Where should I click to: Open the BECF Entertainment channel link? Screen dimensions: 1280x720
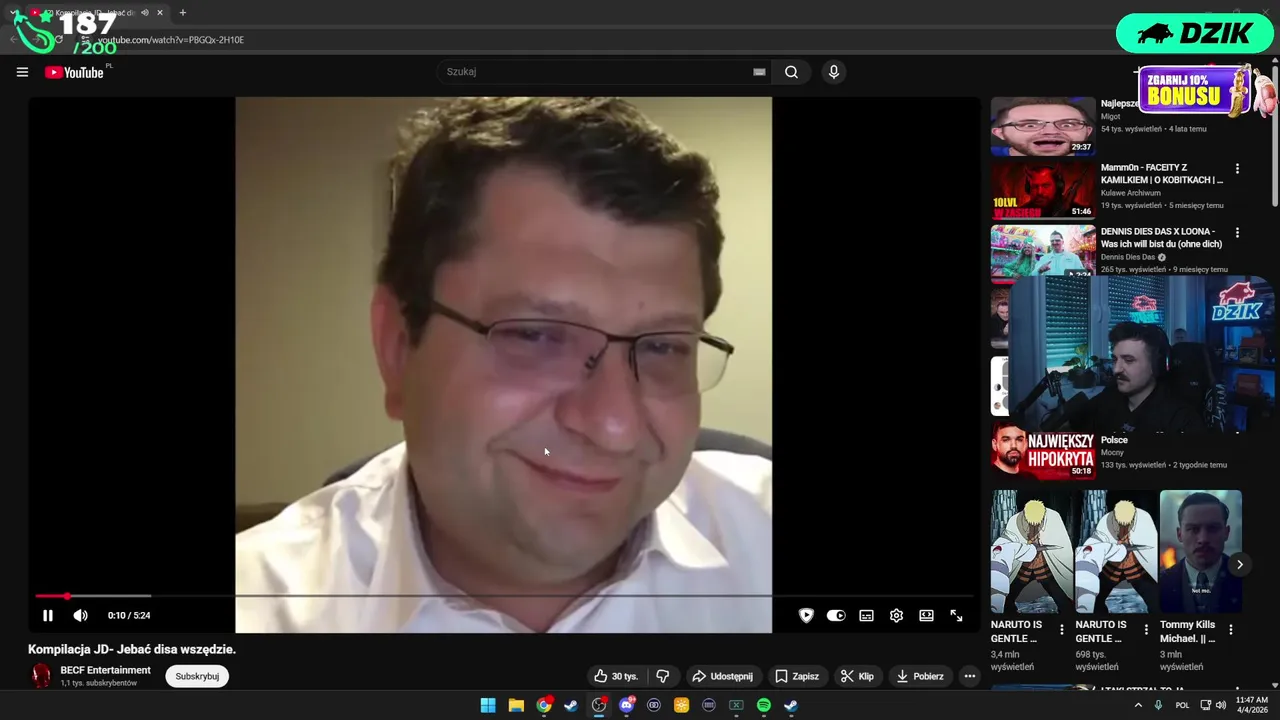[x=105, y=670]
